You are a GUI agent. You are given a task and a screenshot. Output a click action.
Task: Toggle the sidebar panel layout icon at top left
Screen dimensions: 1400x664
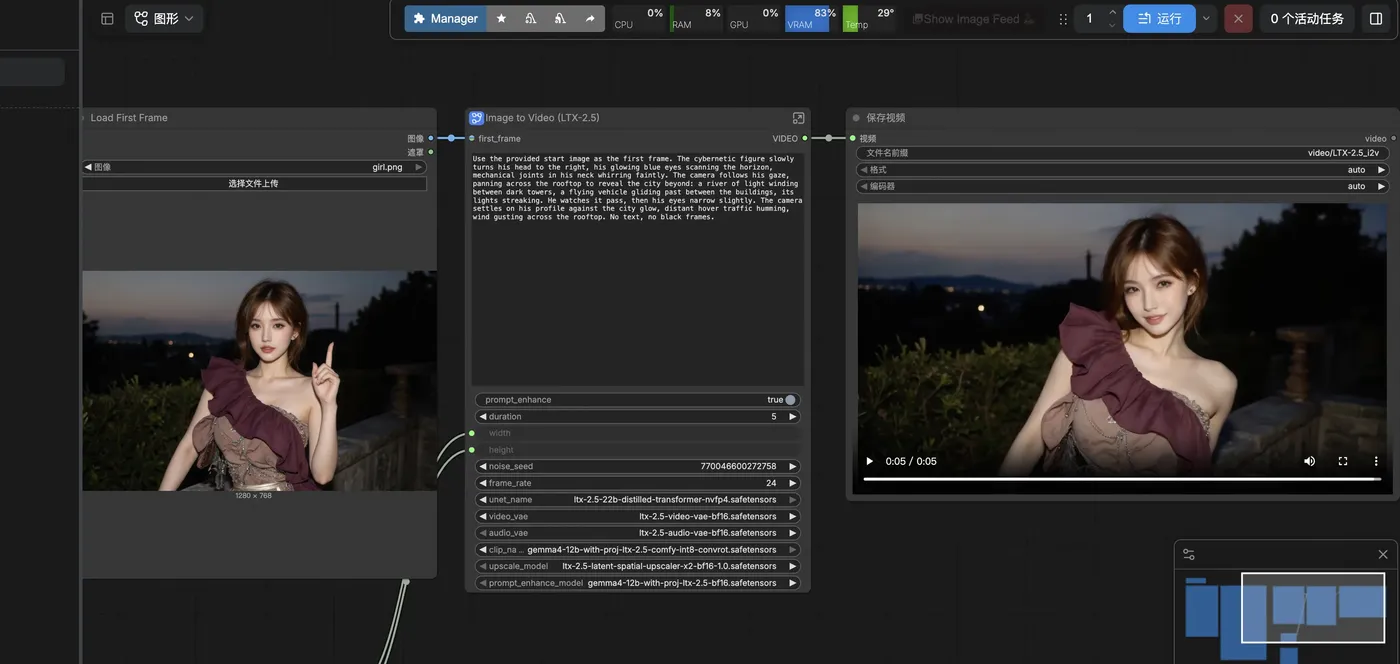click(x=107, y=18)
